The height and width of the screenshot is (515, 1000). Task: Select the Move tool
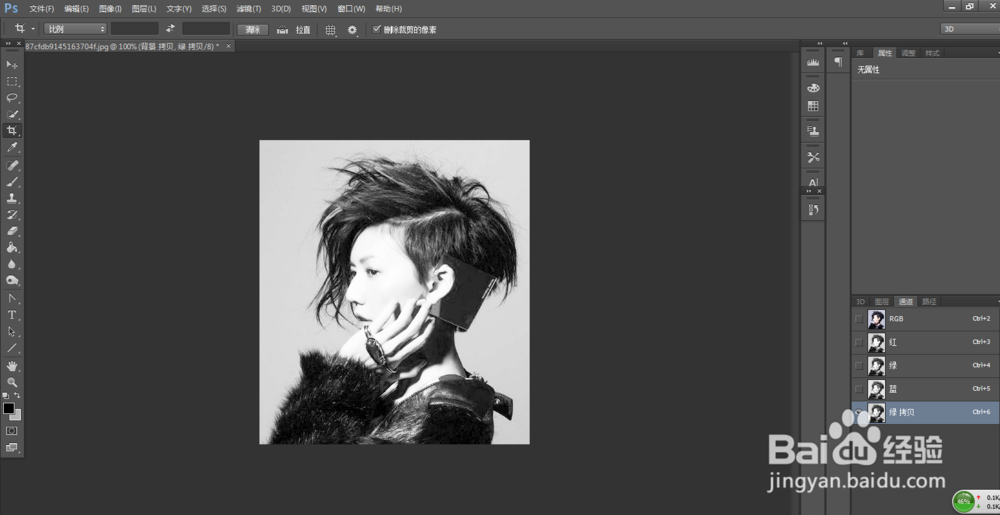pos(11,65)
